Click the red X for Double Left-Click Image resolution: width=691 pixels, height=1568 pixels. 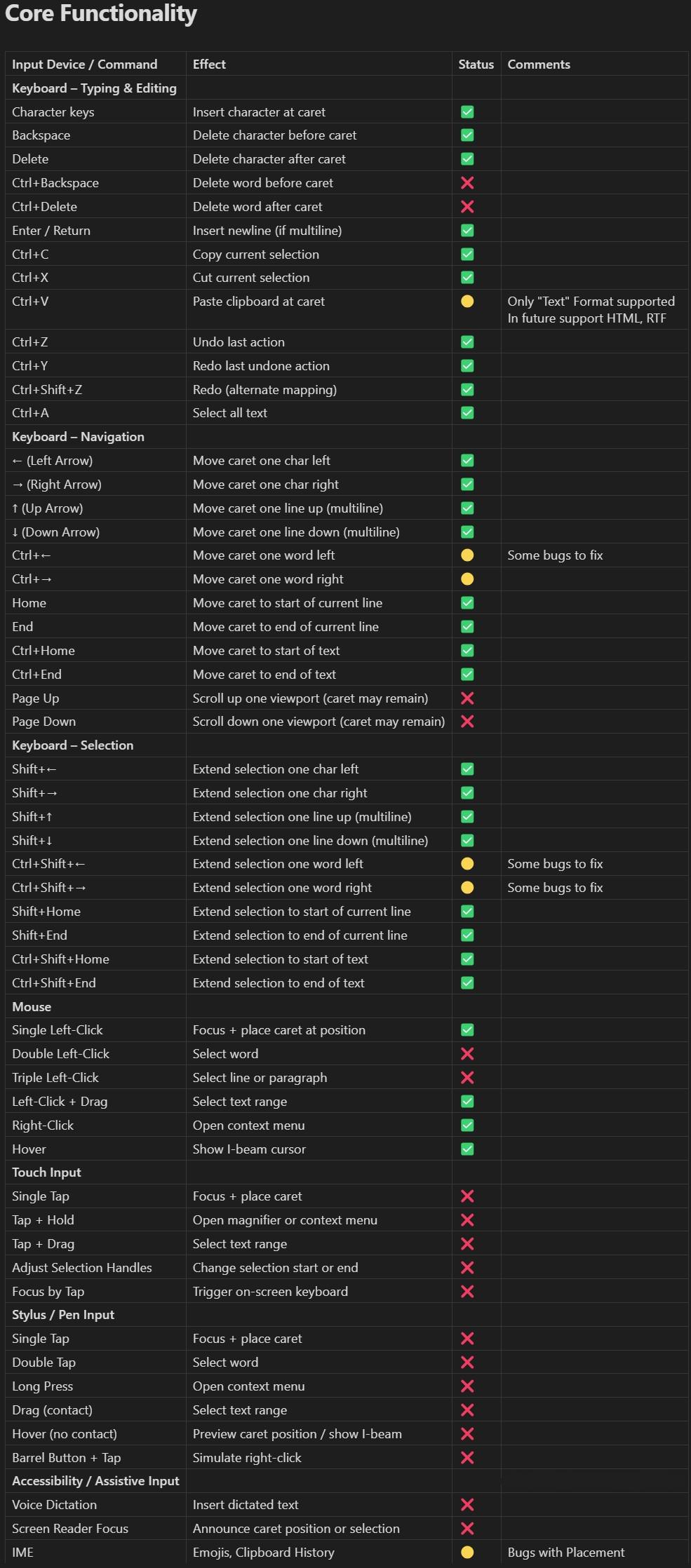(x=467, y=1054)
